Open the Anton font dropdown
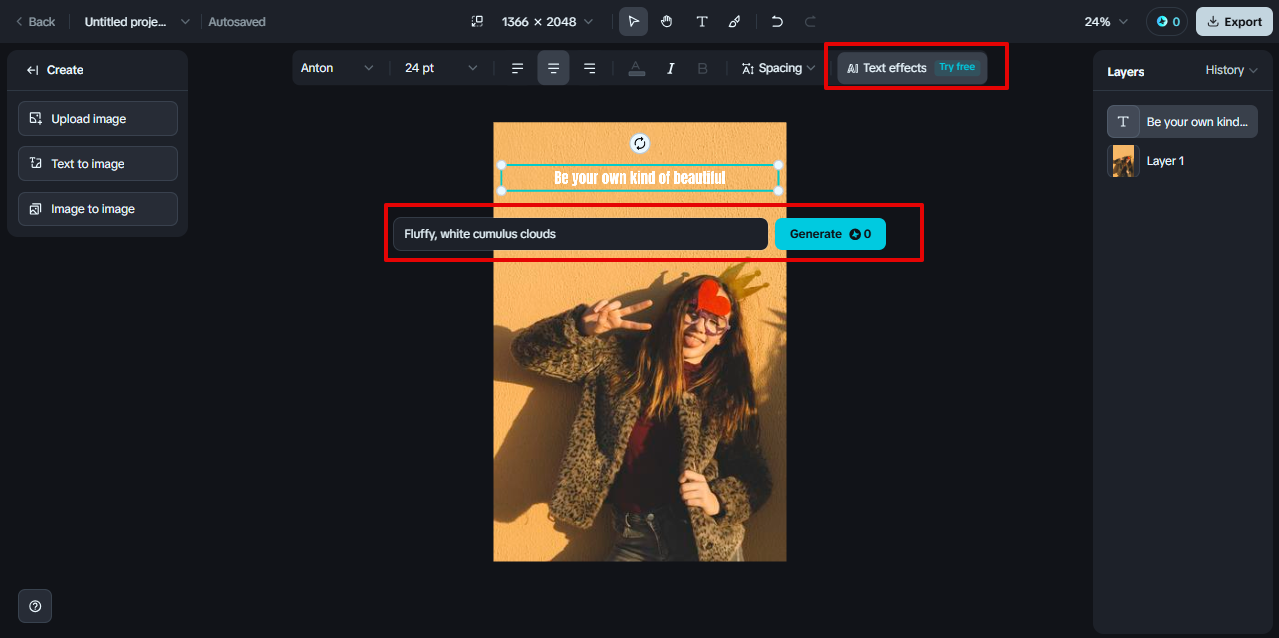Viewport: 1279px width, 638px height. [337, 68]
